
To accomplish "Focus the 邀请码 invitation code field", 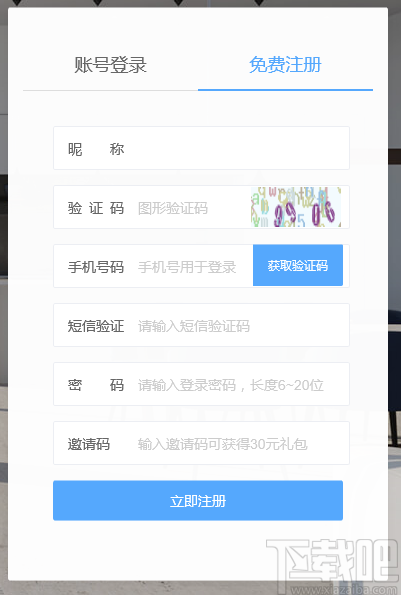I will coord(201,443).
